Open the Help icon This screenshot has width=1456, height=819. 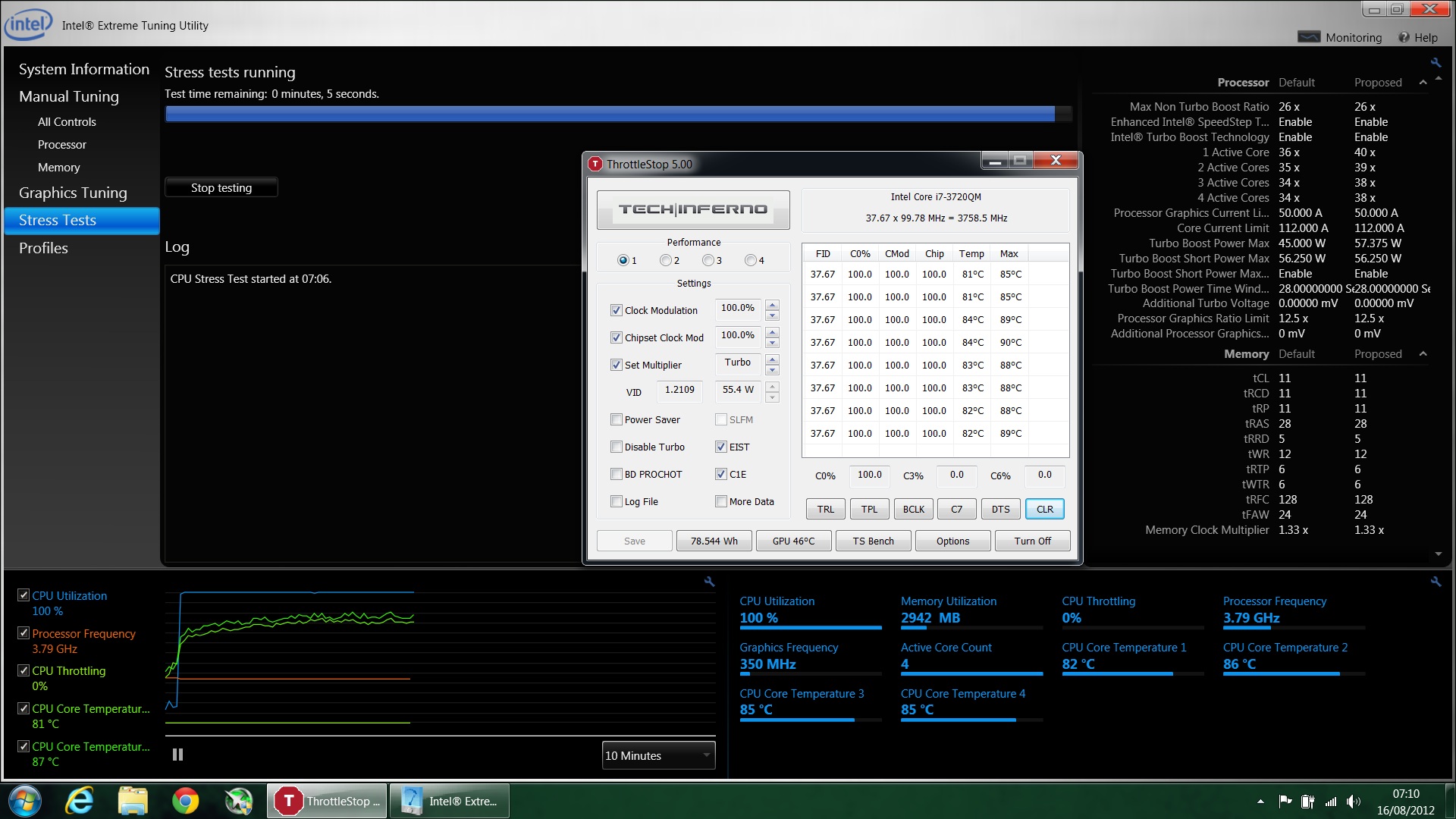[1404, 37]
